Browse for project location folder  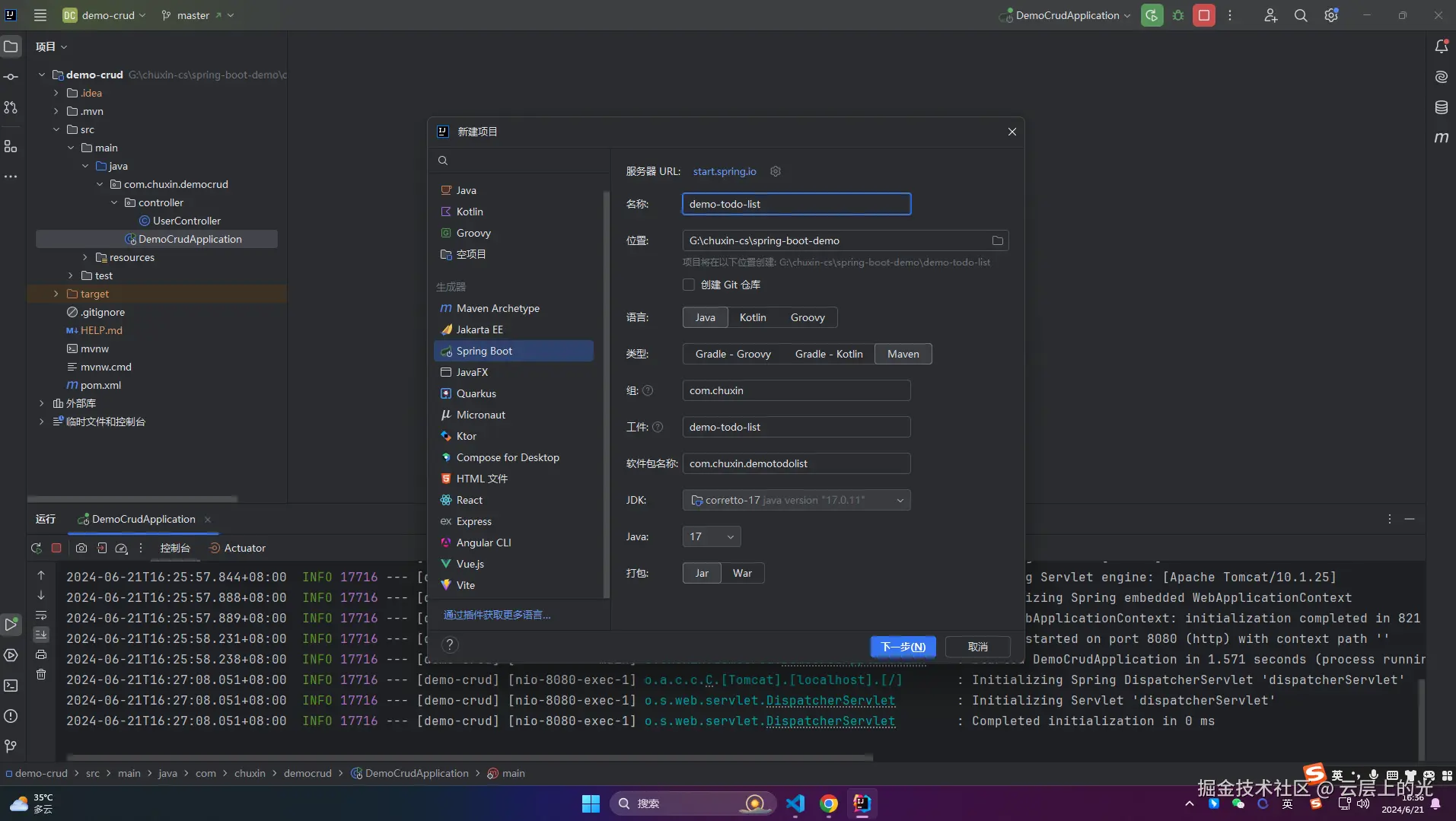pyautogui.click(x=997, y=240)
